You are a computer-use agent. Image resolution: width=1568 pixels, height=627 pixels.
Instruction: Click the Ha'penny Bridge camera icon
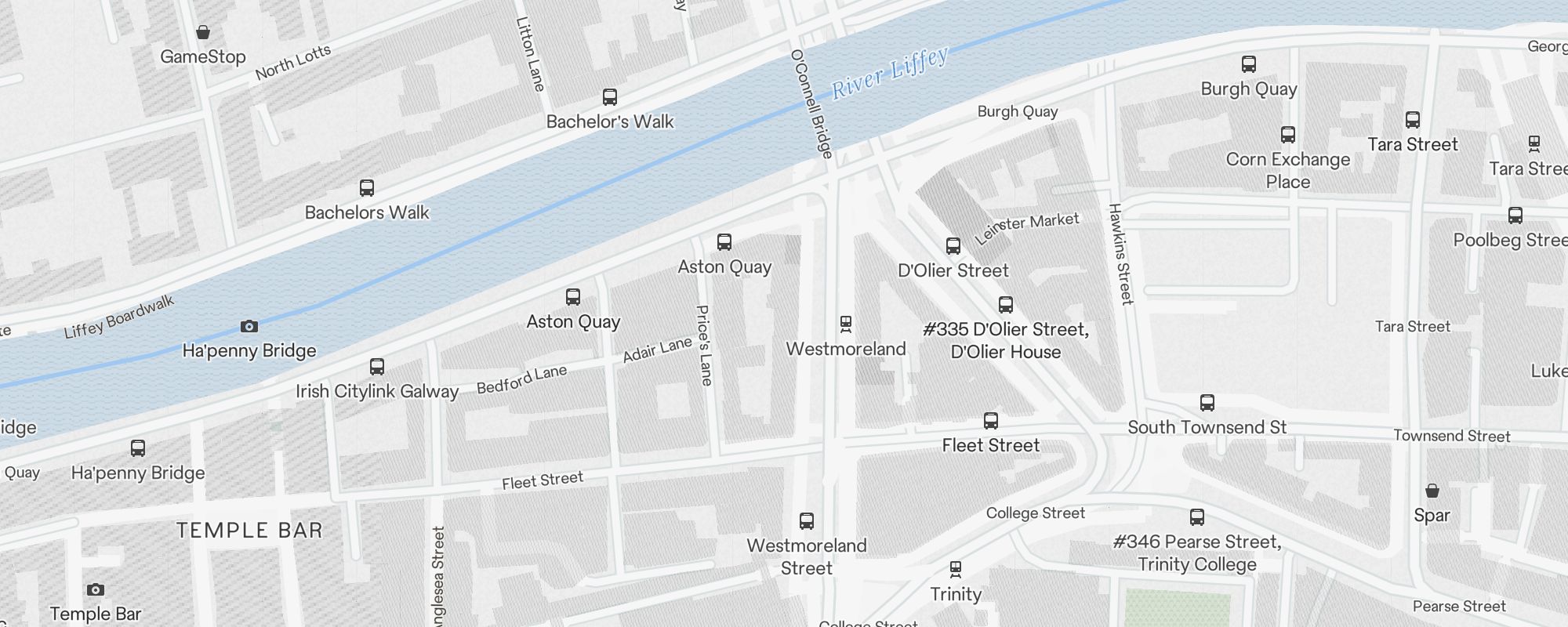[x=249, y=326]
